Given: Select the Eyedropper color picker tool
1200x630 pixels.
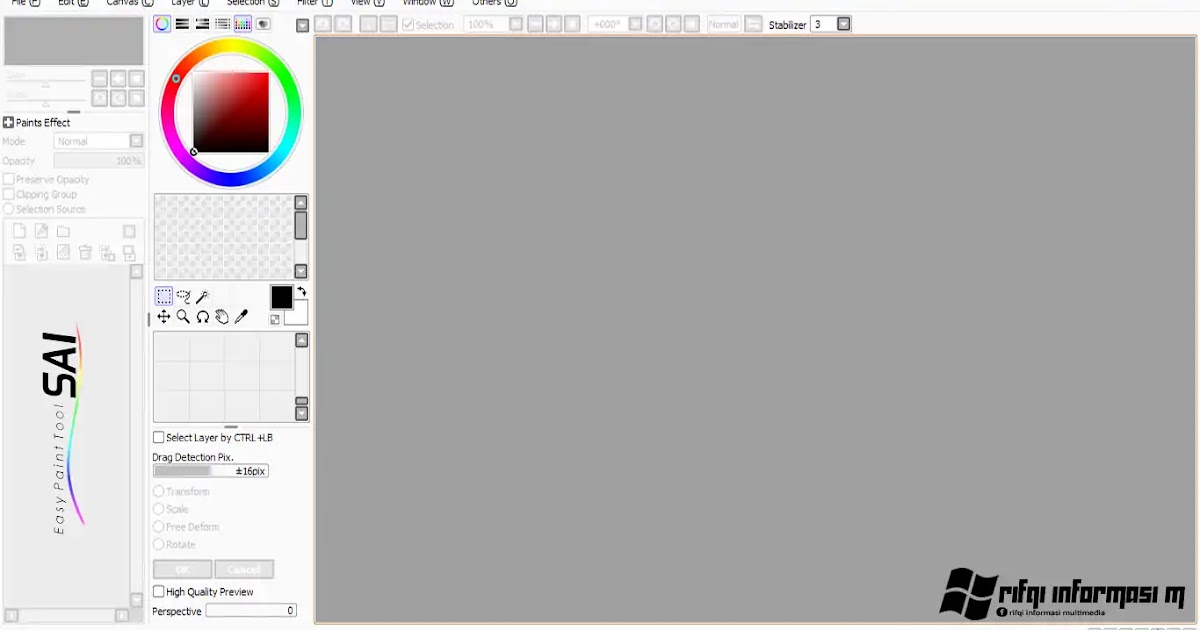Looking at the screenshot, I should [x=241, y=316].
